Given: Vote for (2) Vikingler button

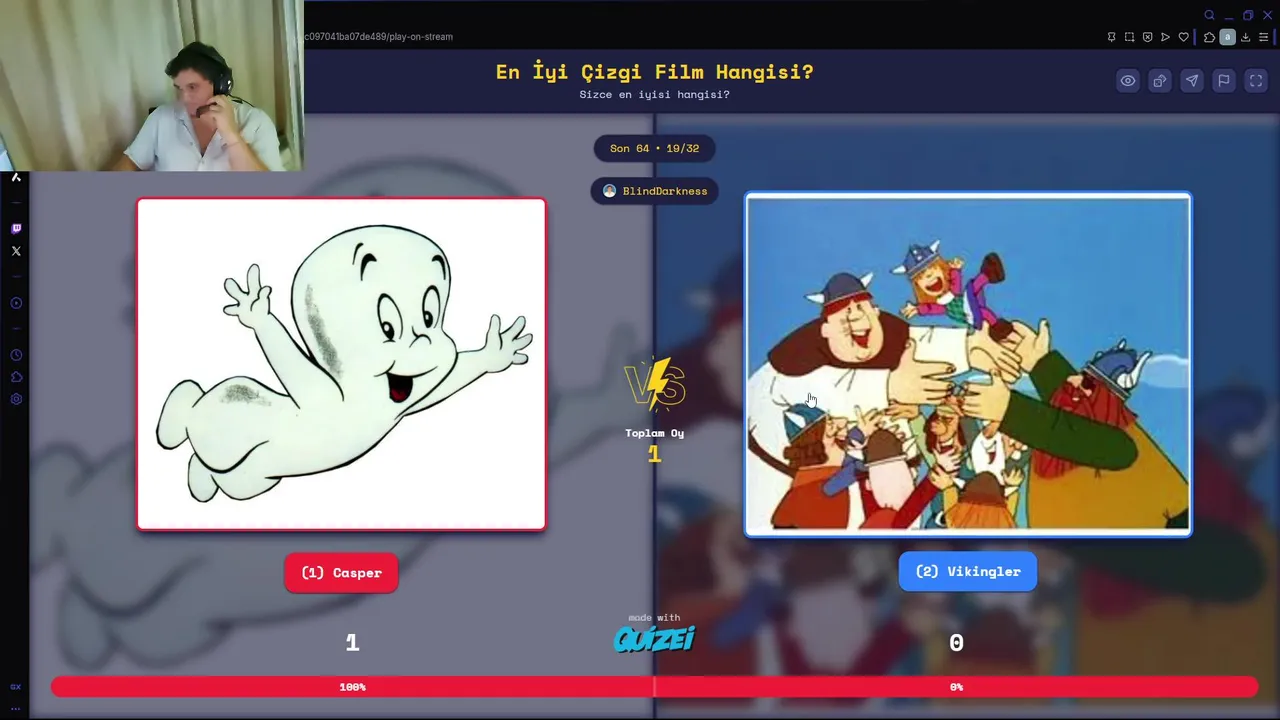Looking at the screenshot, I should pos(967,571).
